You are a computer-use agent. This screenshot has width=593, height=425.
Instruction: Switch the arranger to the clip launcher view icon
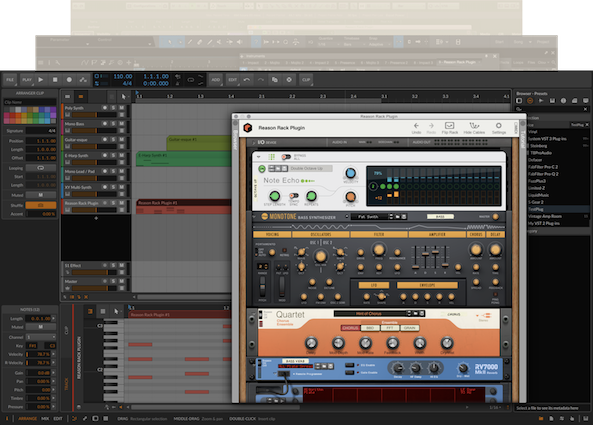pos(67,97)
